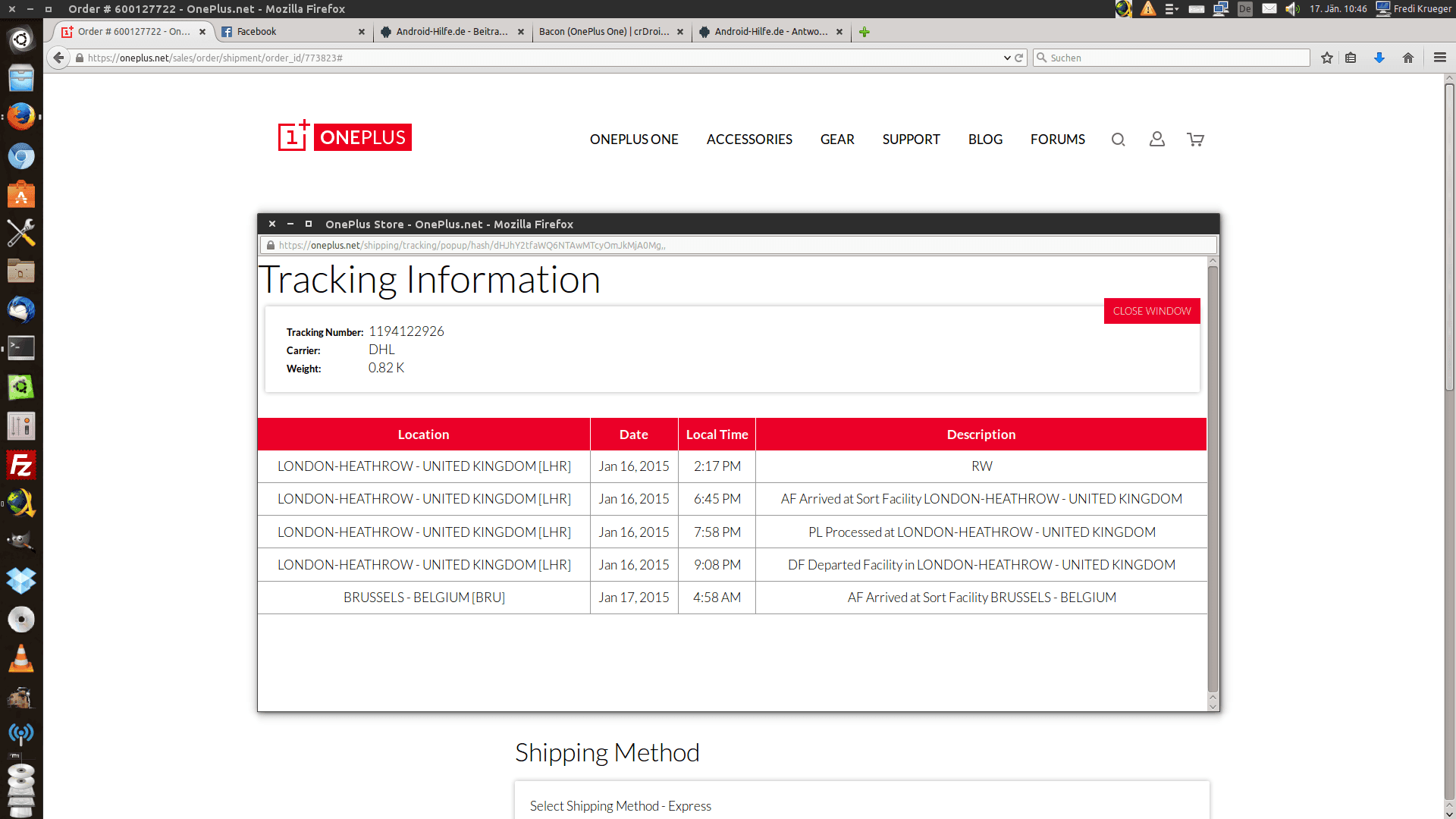Click the DF Departed Facility description cell

(x=981, y=565)
